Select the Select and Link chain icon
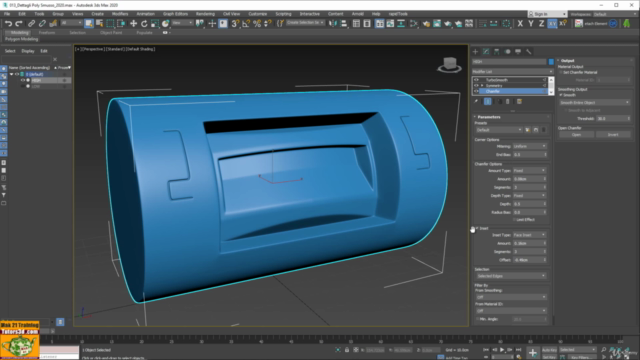 tap(31, 24)
